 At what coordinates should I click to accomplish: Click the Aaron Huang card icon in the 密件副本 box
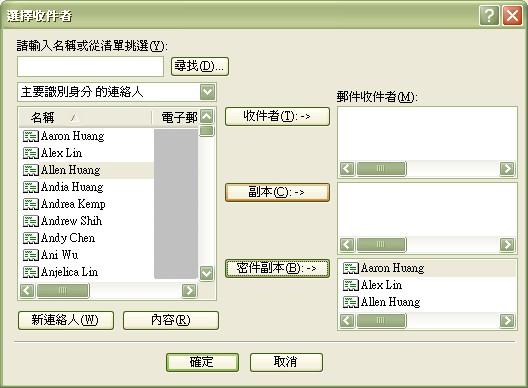point(351,268)
